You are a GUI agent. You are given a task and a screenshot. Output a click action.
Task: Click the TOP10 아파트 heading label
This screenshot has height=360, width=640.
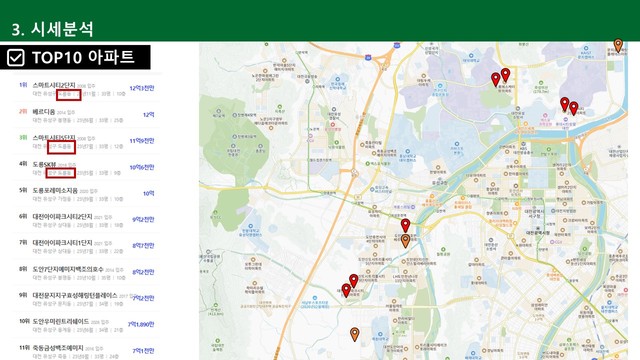83,58
